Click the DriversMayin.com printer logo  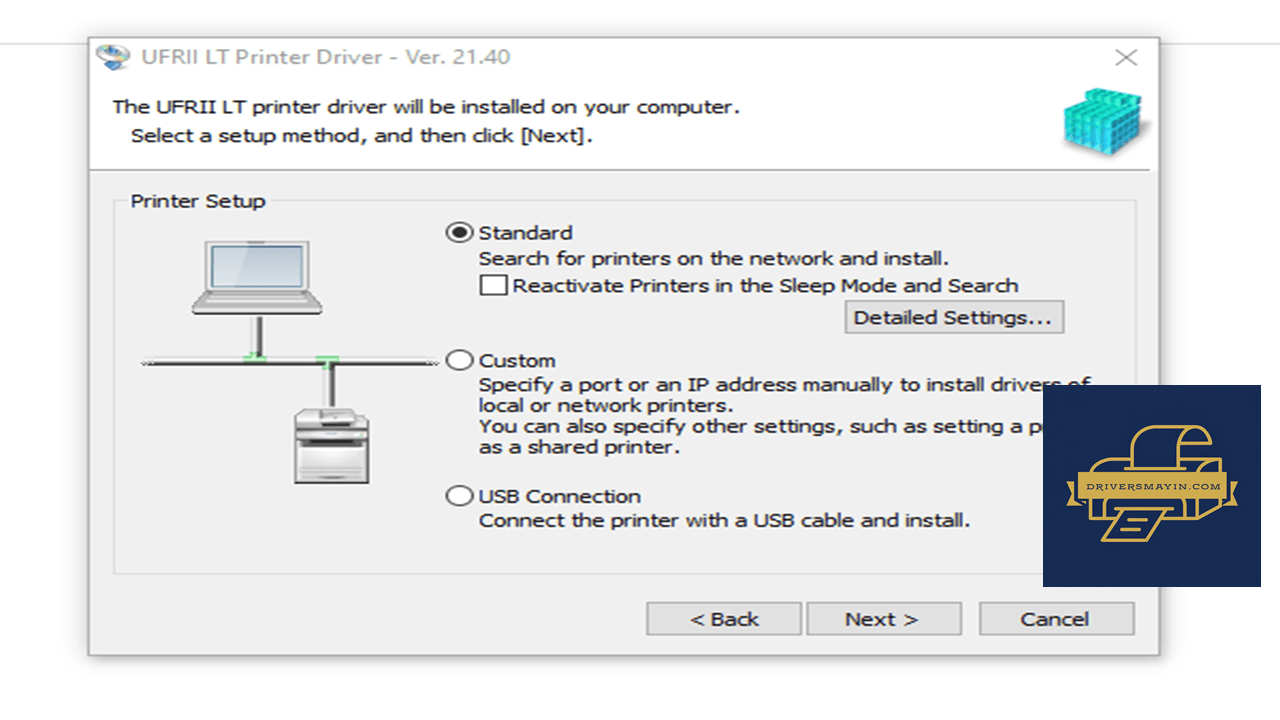point(1152,486)
